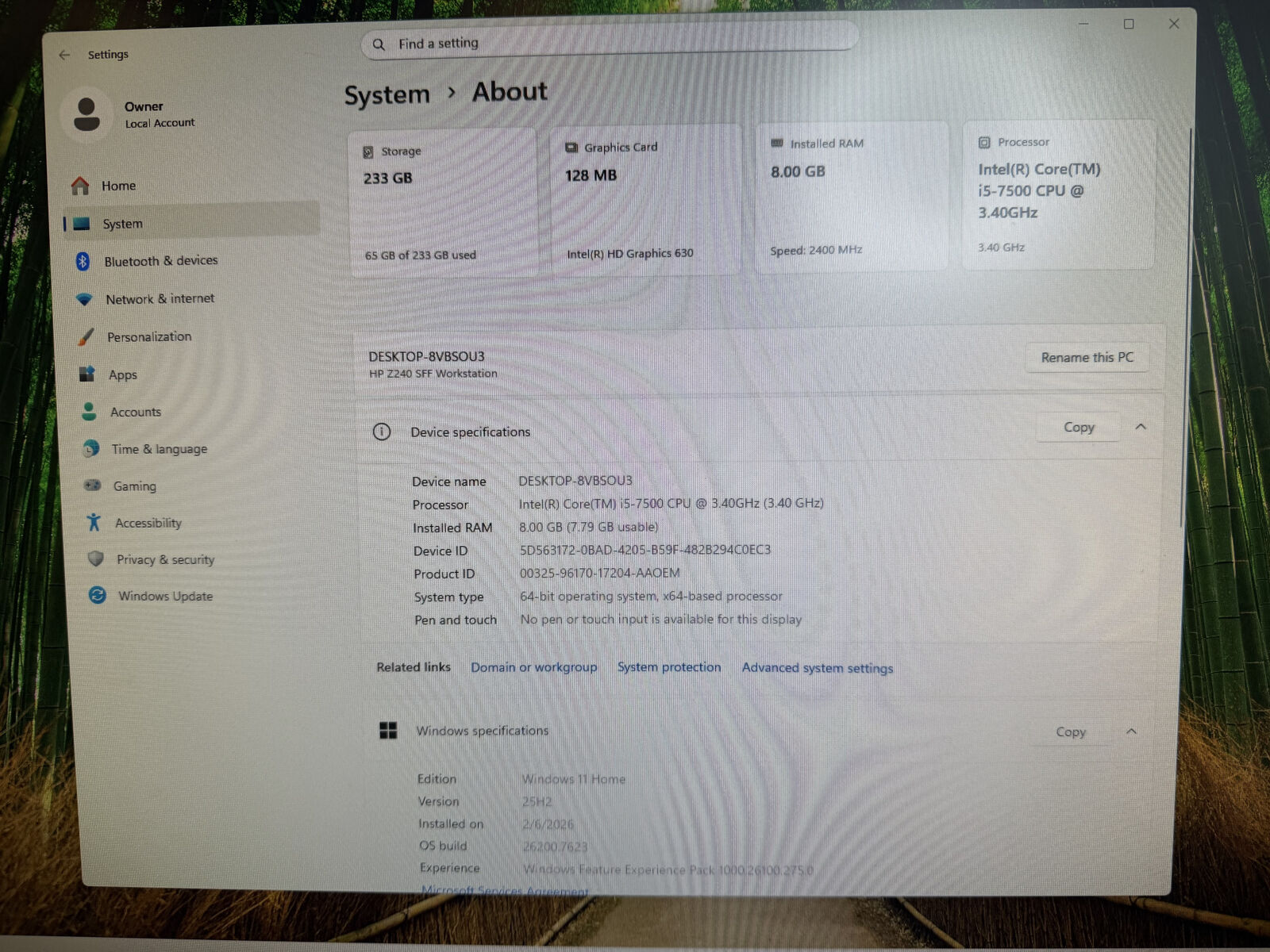Viewport: 1270px width, 952px height.
Task: Copy the Device specifications
Action: pyautogui.click(x=1078, y=427)
